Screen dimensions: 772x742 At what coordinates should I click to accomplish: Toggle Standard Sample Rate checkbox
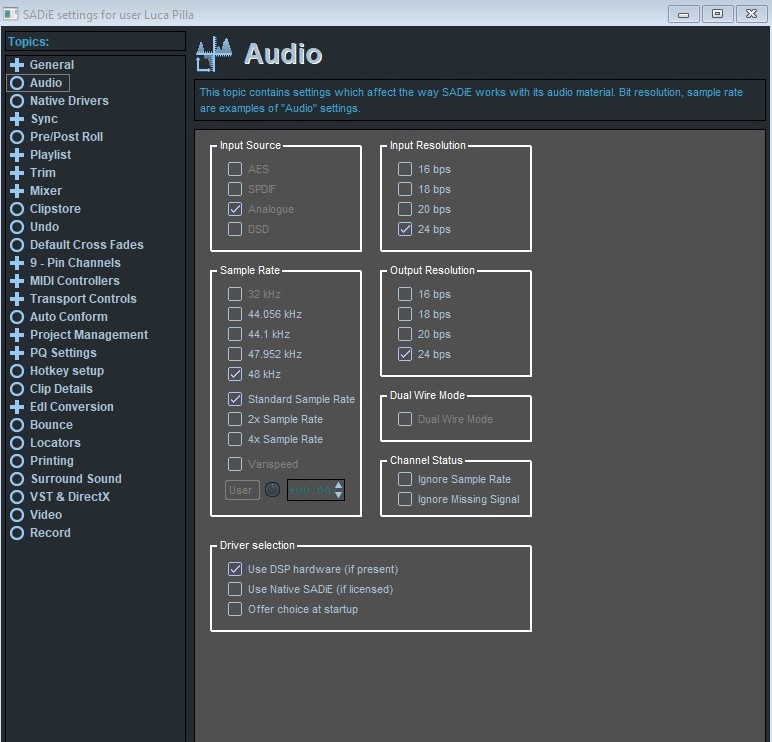click(235, 399)
